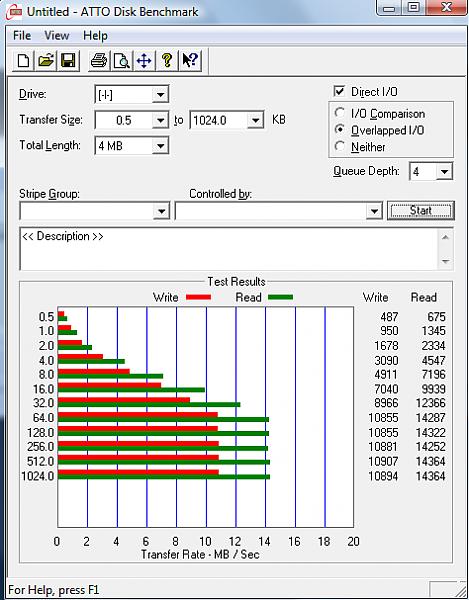
Task: Click read value 14322 in results
Action: click(x=430, y=433)
